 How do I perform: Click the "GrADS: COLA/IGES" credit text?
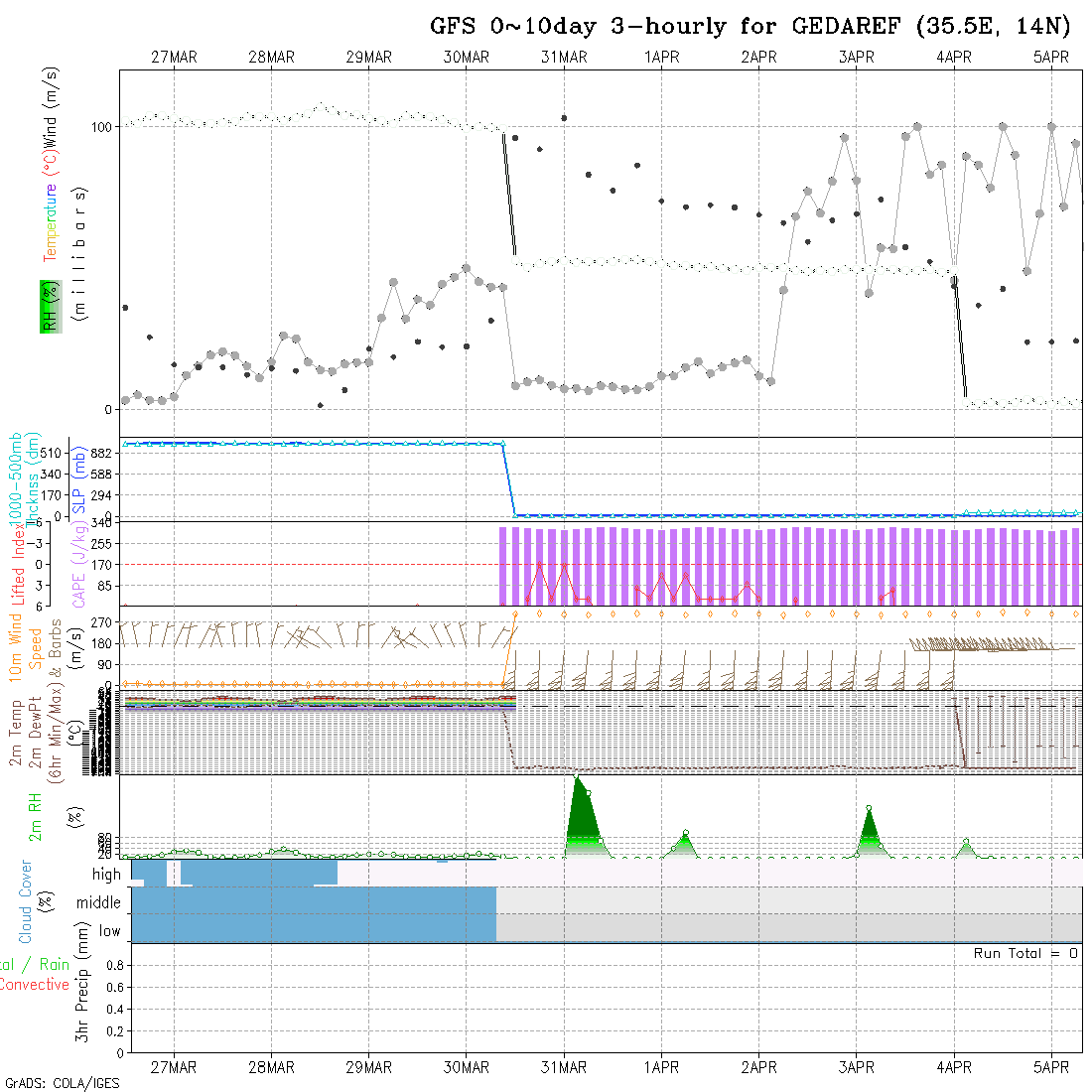click(x=62, y=1084)
